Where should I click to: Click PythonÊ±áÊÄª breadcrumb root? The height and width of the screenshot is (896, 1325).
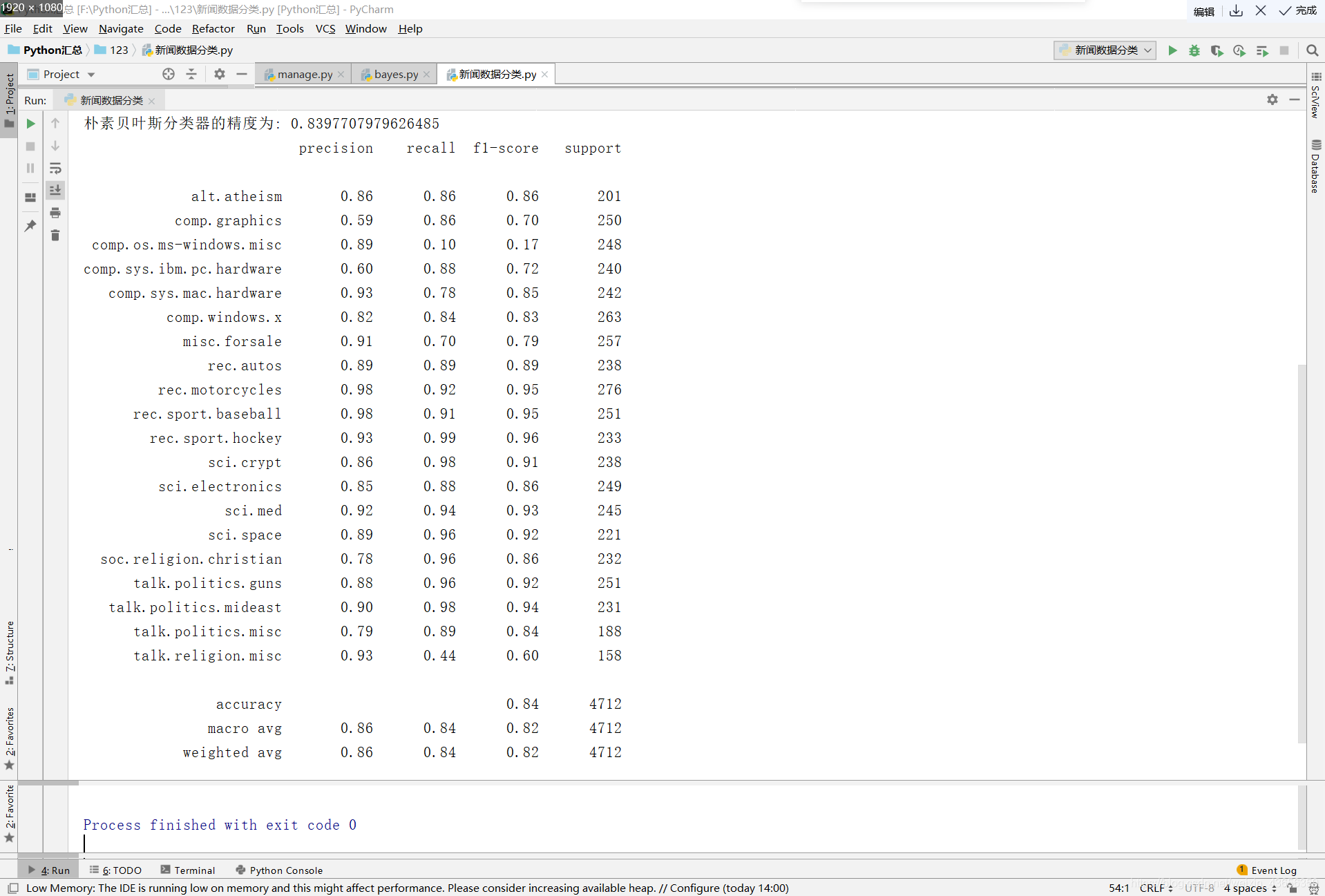(45, 50)
